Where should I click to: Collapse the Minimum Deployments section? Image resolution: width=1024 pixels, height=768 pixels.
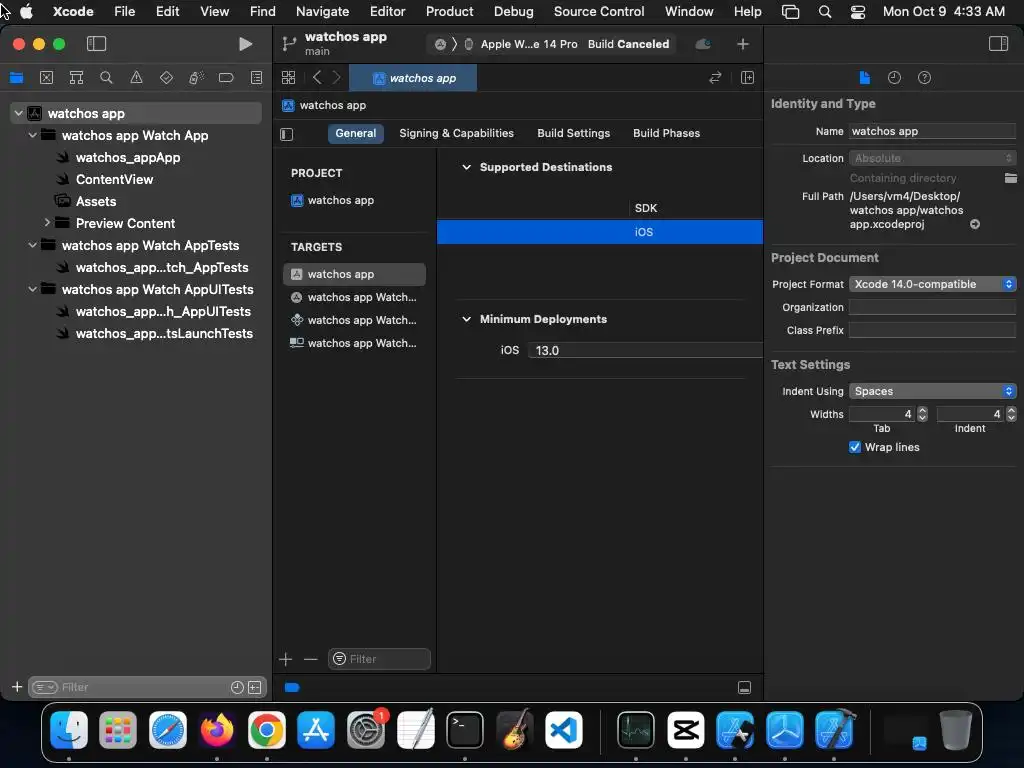point(466,319)
